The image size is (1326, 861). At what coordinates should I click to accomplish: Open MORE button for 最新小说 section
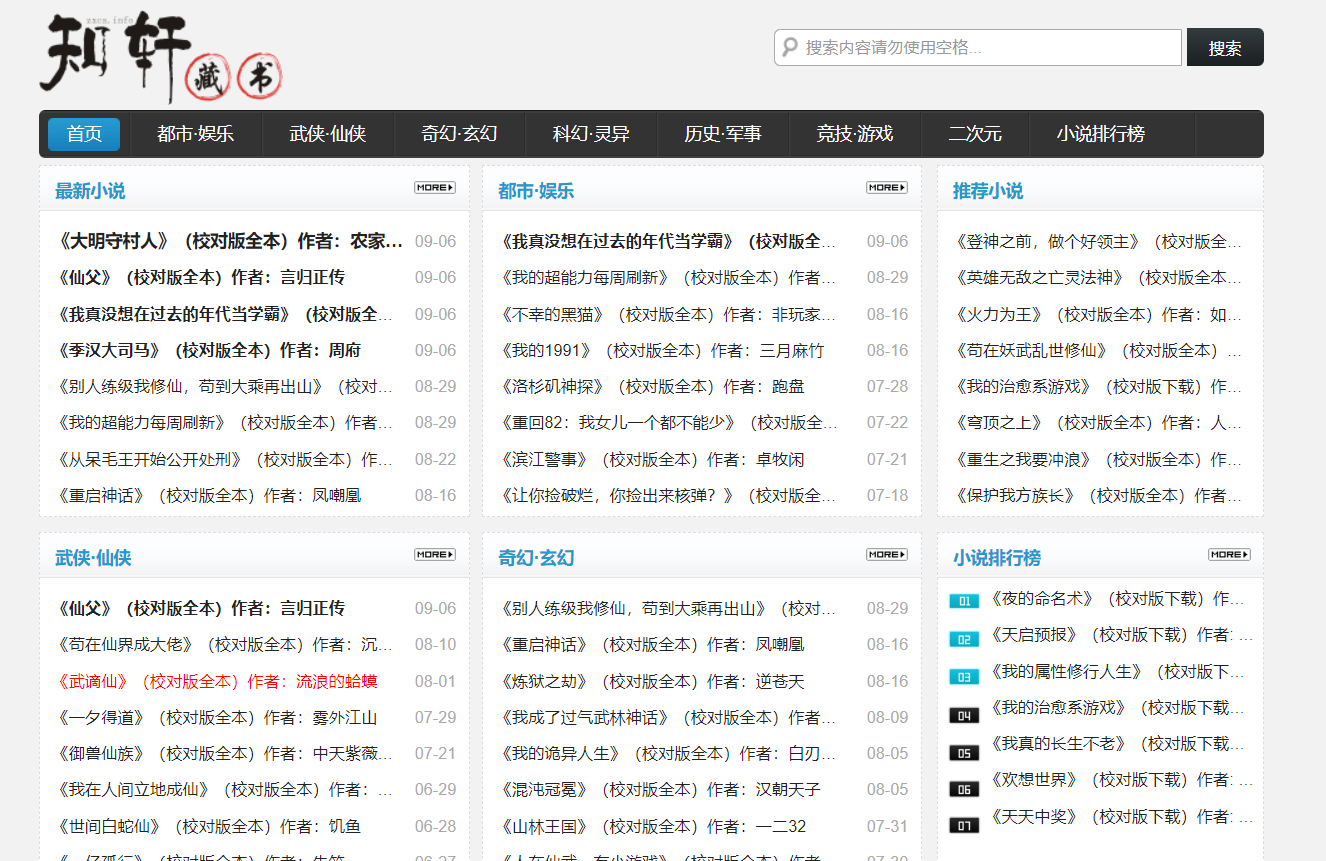(x=435, y=187)
